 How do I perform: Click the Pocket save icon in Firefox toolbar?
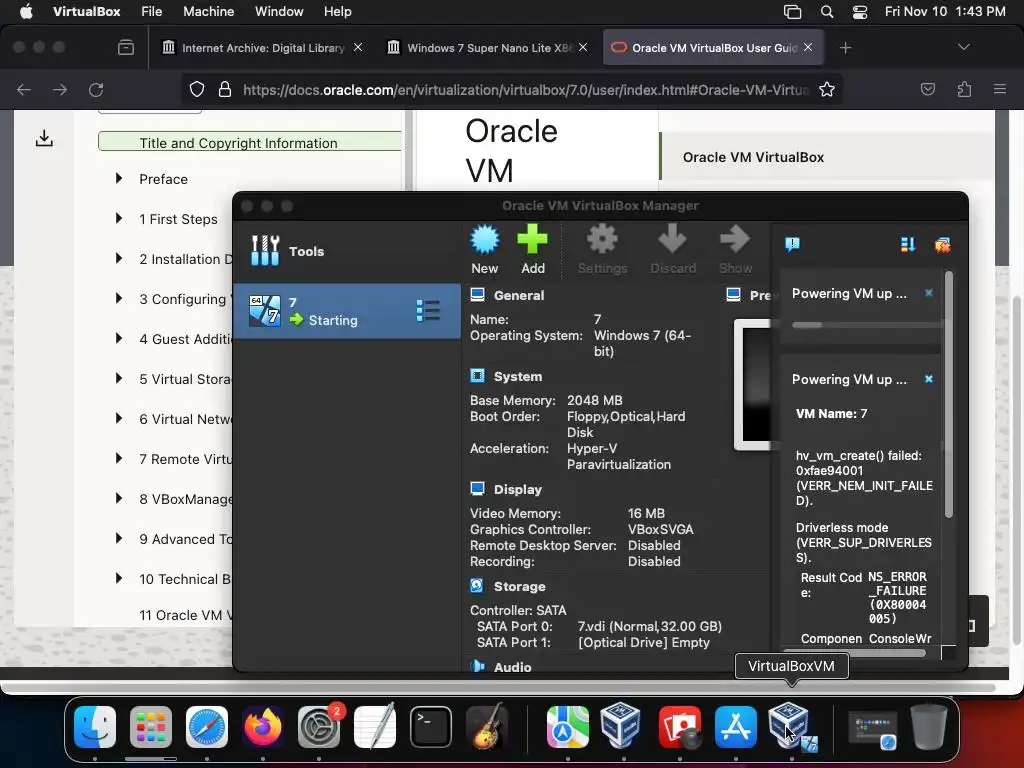927,89
